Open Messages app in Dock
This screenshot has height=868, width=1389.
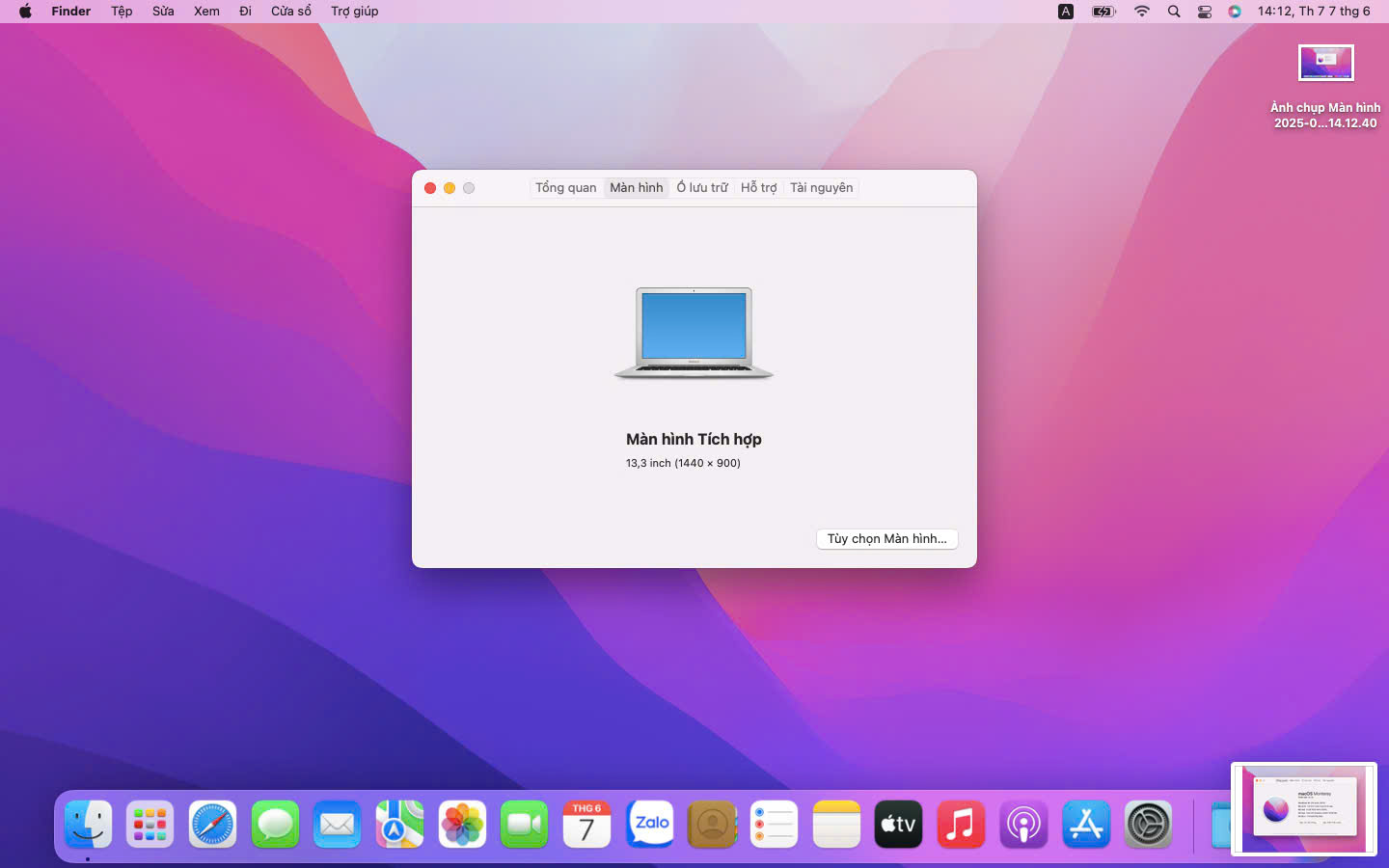pyautogui.click(x=275, y=825)
